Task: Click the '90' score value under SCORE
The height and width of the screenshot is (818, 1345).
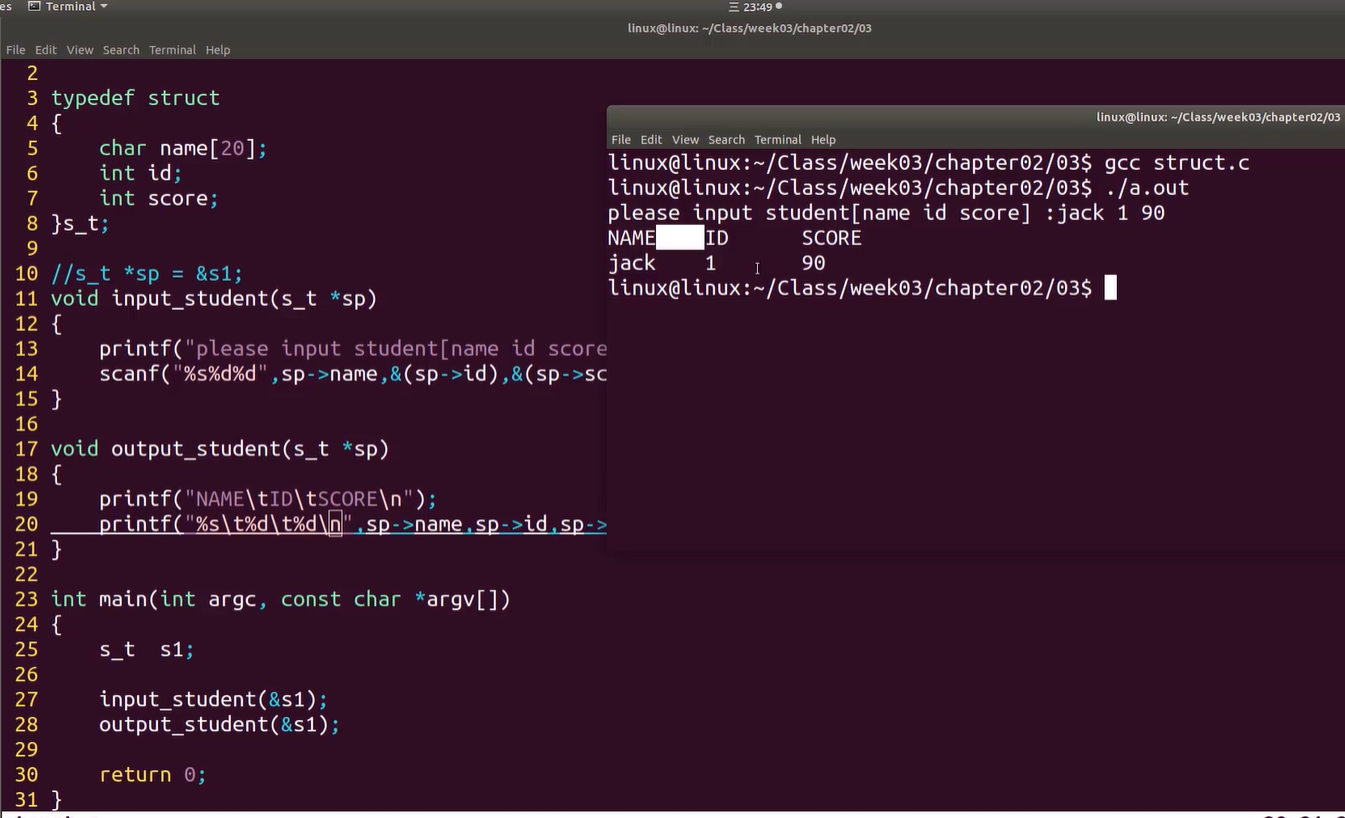Action: [x=814, y=263]
